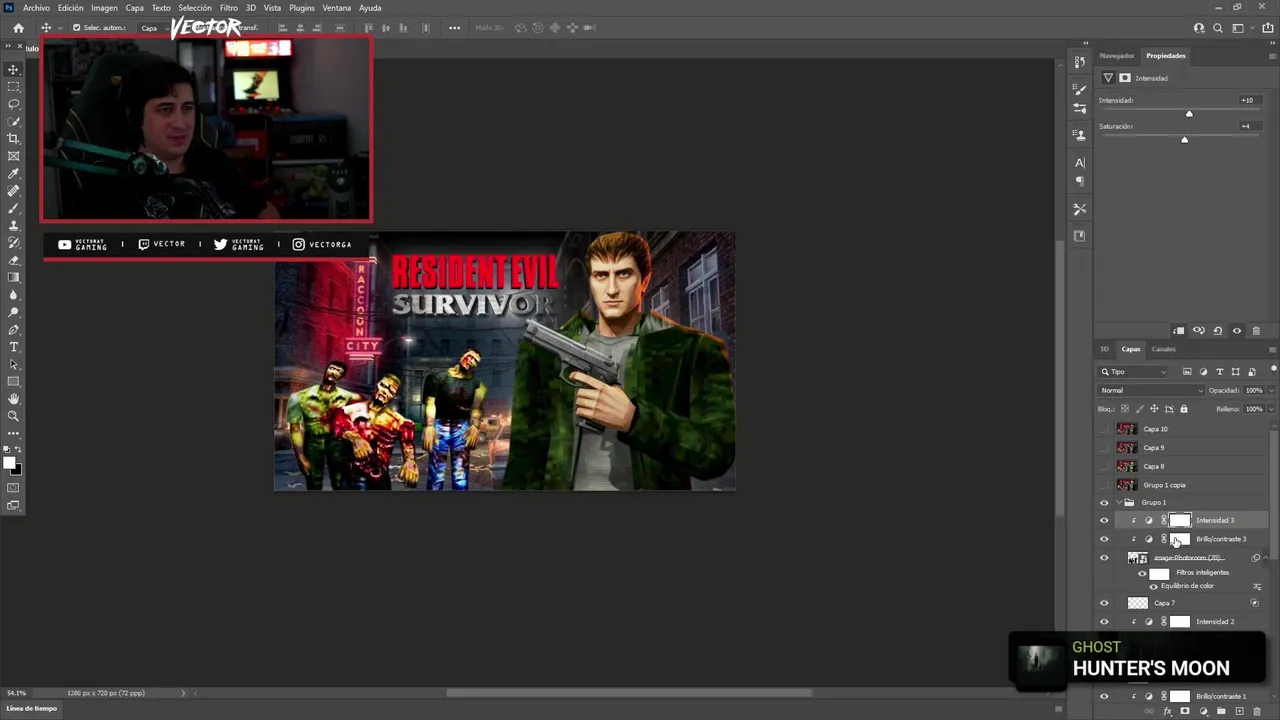1280x720 pixels.
Task: Hide the Intensidad 3 layer
Action: [1104, 521]
